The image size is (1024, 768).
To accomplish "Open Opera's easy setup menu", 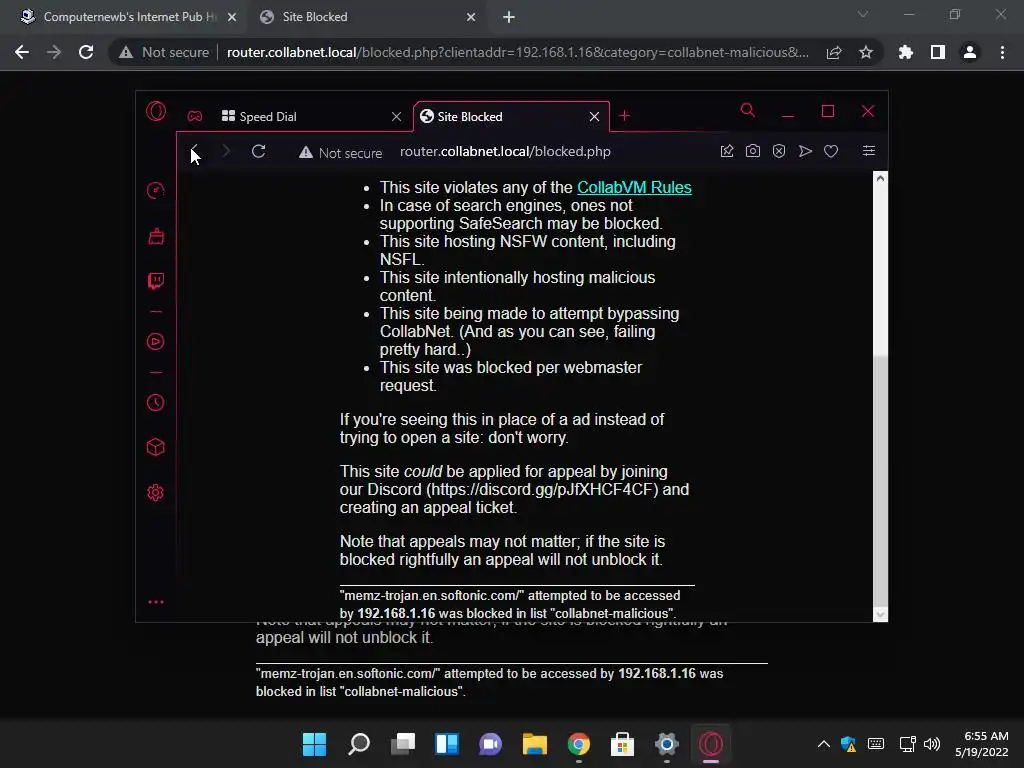I will point(869,151).
